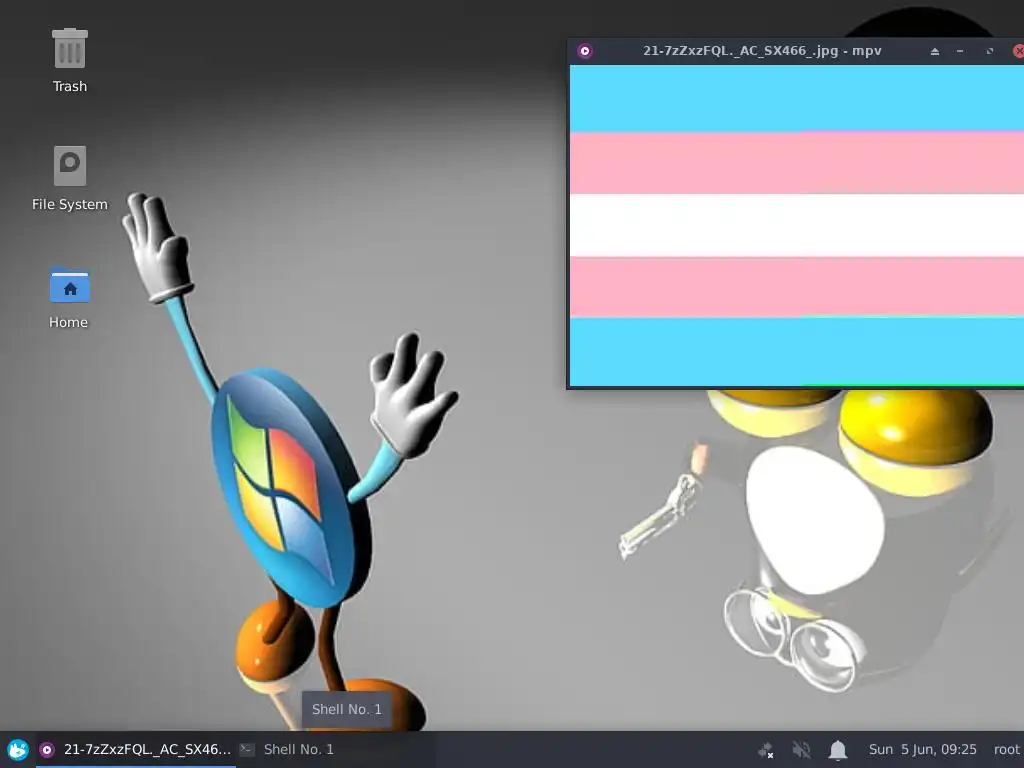The image size is (1024, 768).
Task: Open the File System desktop icon
Action: [70, 178]
